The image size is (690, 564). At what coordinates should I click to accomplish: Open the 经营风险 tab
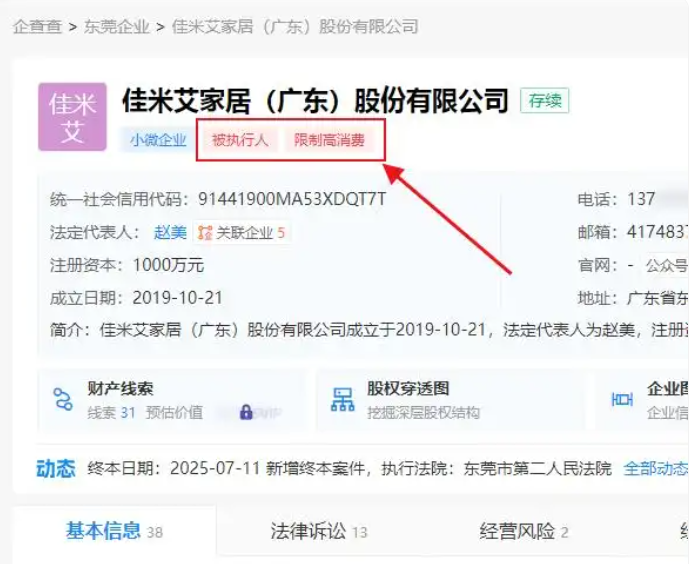516,532
